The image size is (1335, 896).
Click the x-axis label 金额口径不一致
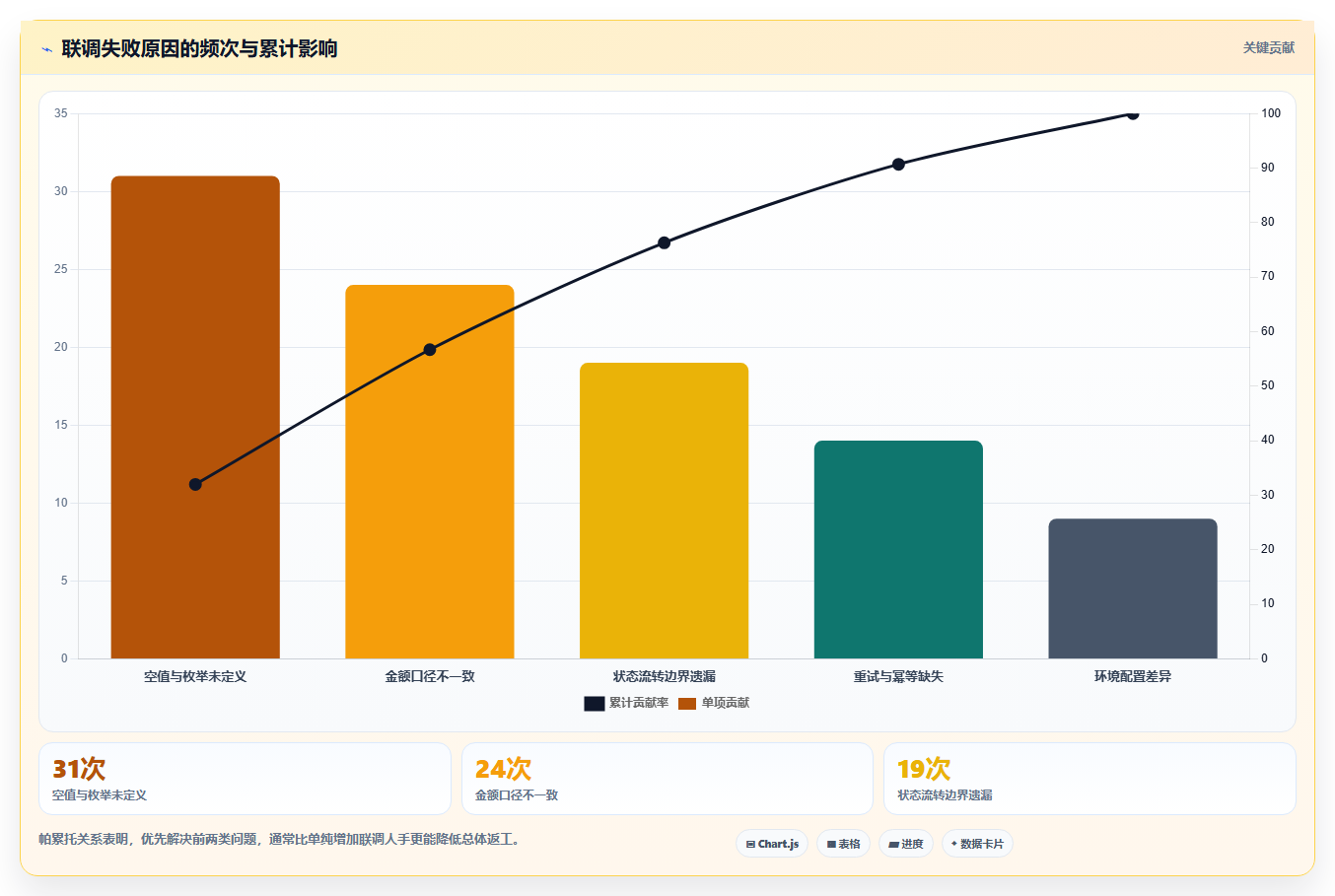pos(430,676)
